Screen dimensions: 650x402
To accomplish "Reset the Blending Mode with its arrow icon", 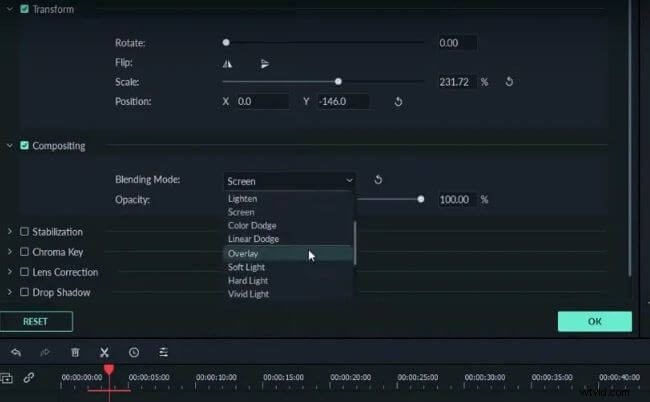I will (x=378, y=180).
